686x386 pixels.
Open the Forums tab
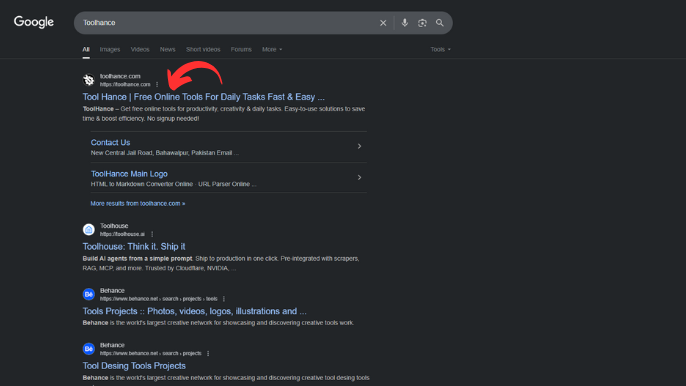pyautogui.click(x=241, y=49)
